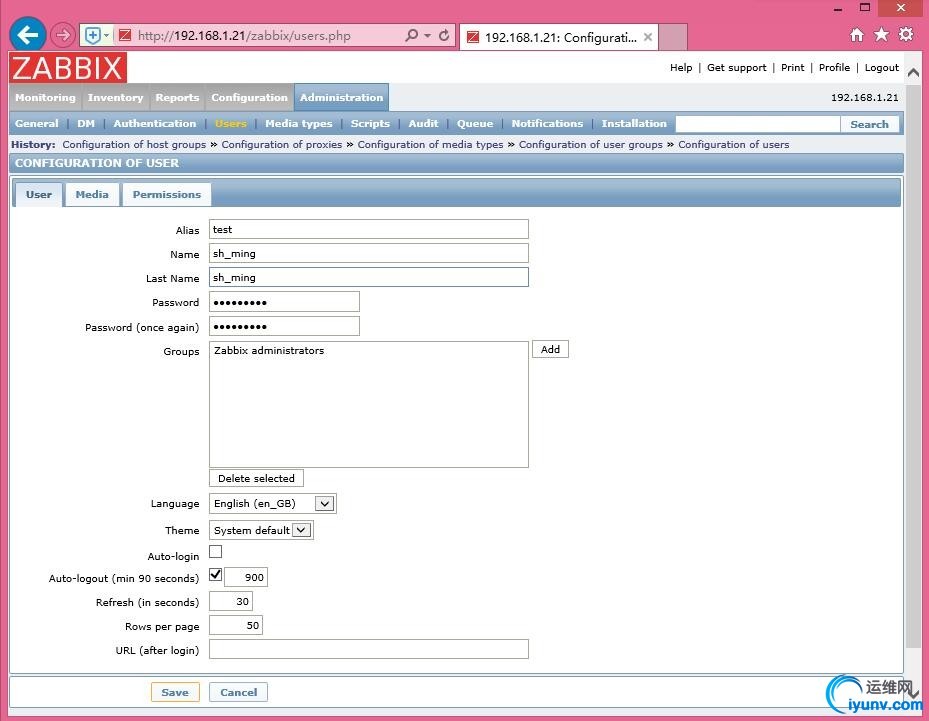This screenshot has height=721, width=929.
Task: Open Audit submenu
Action: [x=424, y=123]
